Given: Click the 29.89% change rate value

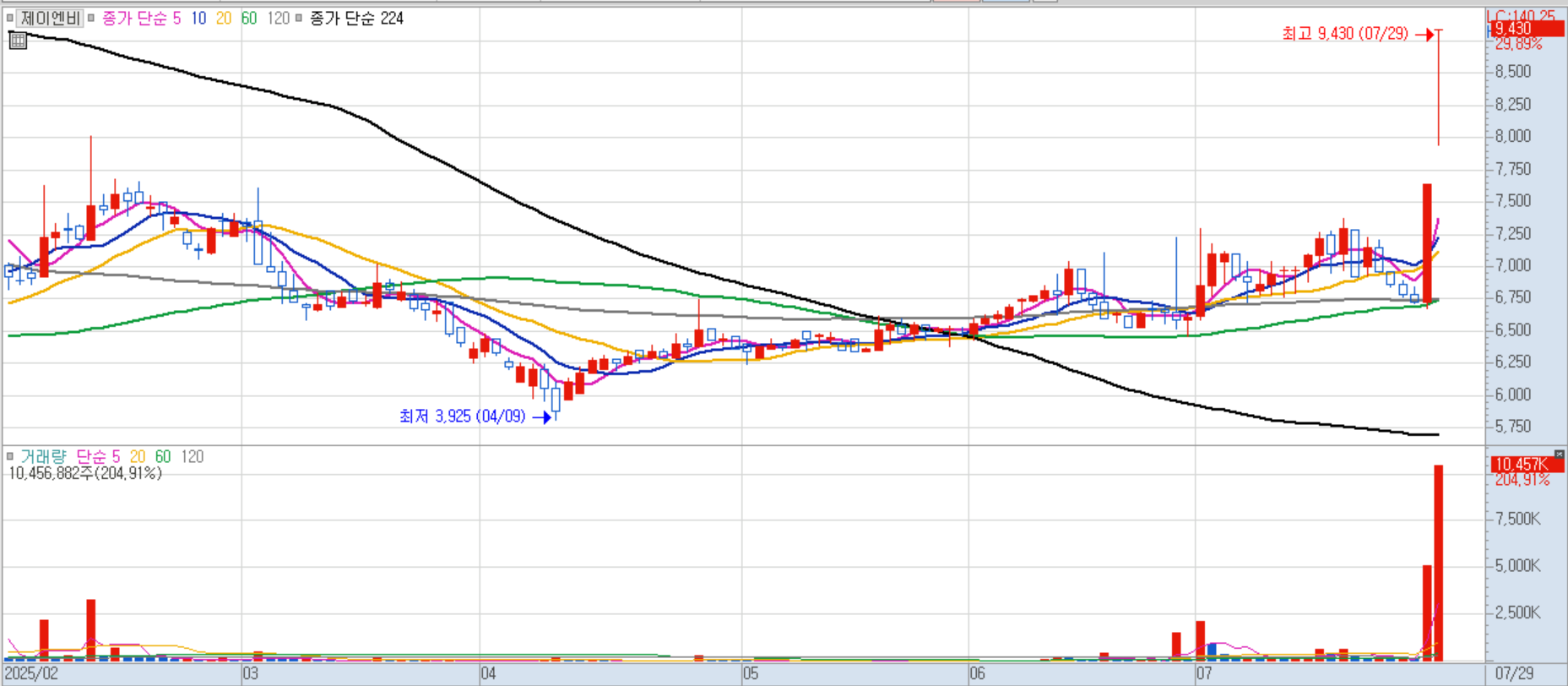Looking at the screenshot, I should pyautogui.click(x=1518, y=44).
